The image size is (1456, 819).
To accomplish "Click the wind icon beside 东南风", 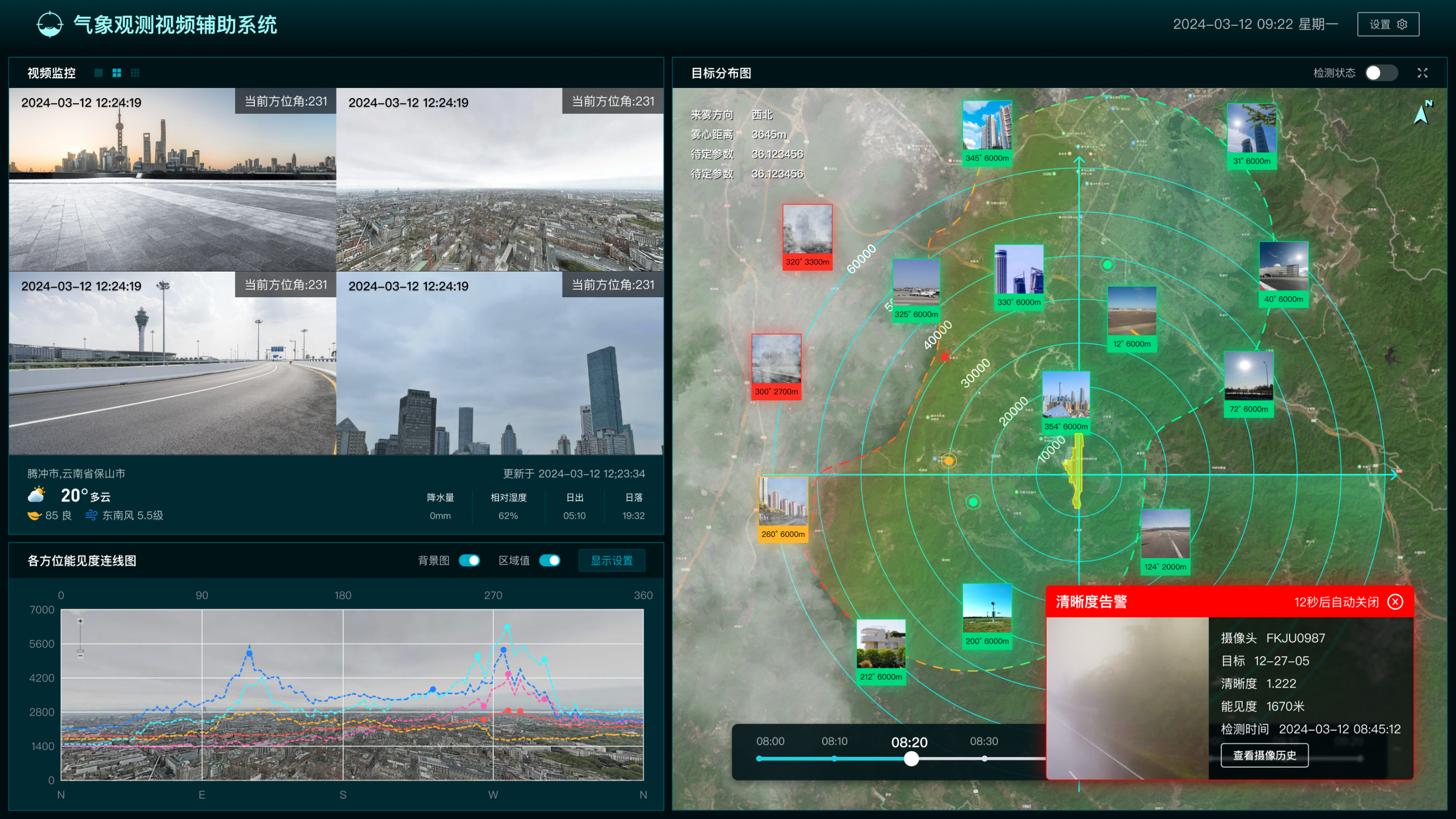I will coord(92,515).
